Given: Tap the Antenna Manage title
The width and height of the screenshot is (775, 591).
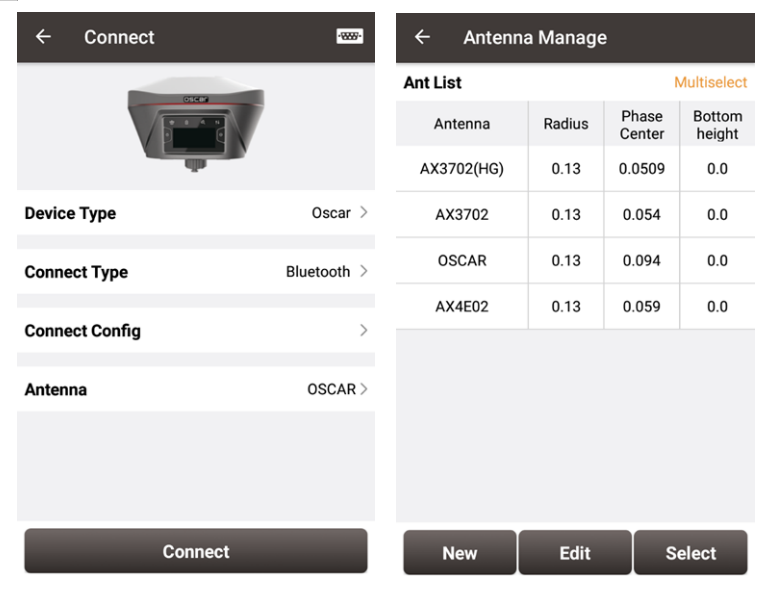Looking at the screenshot, I should [x=535, y=38].
